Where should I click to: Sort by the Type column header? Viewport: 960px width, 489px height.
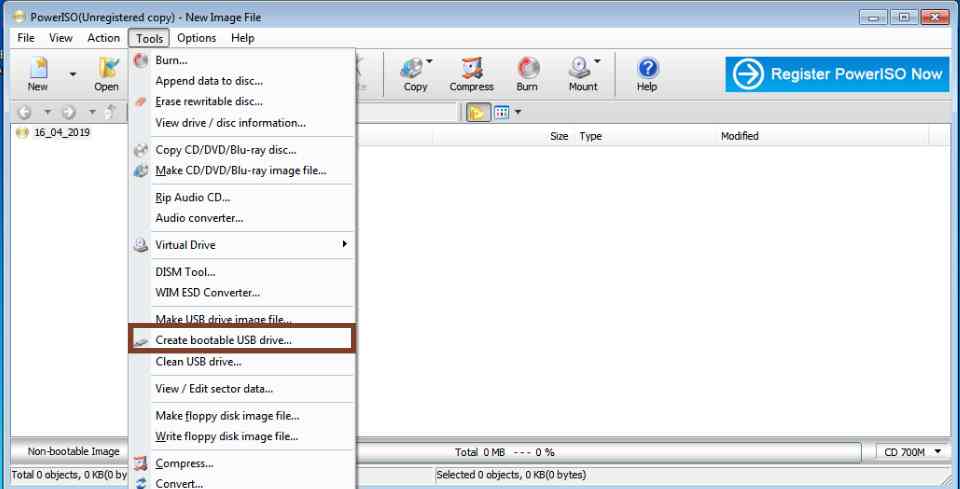coord(590,136)
